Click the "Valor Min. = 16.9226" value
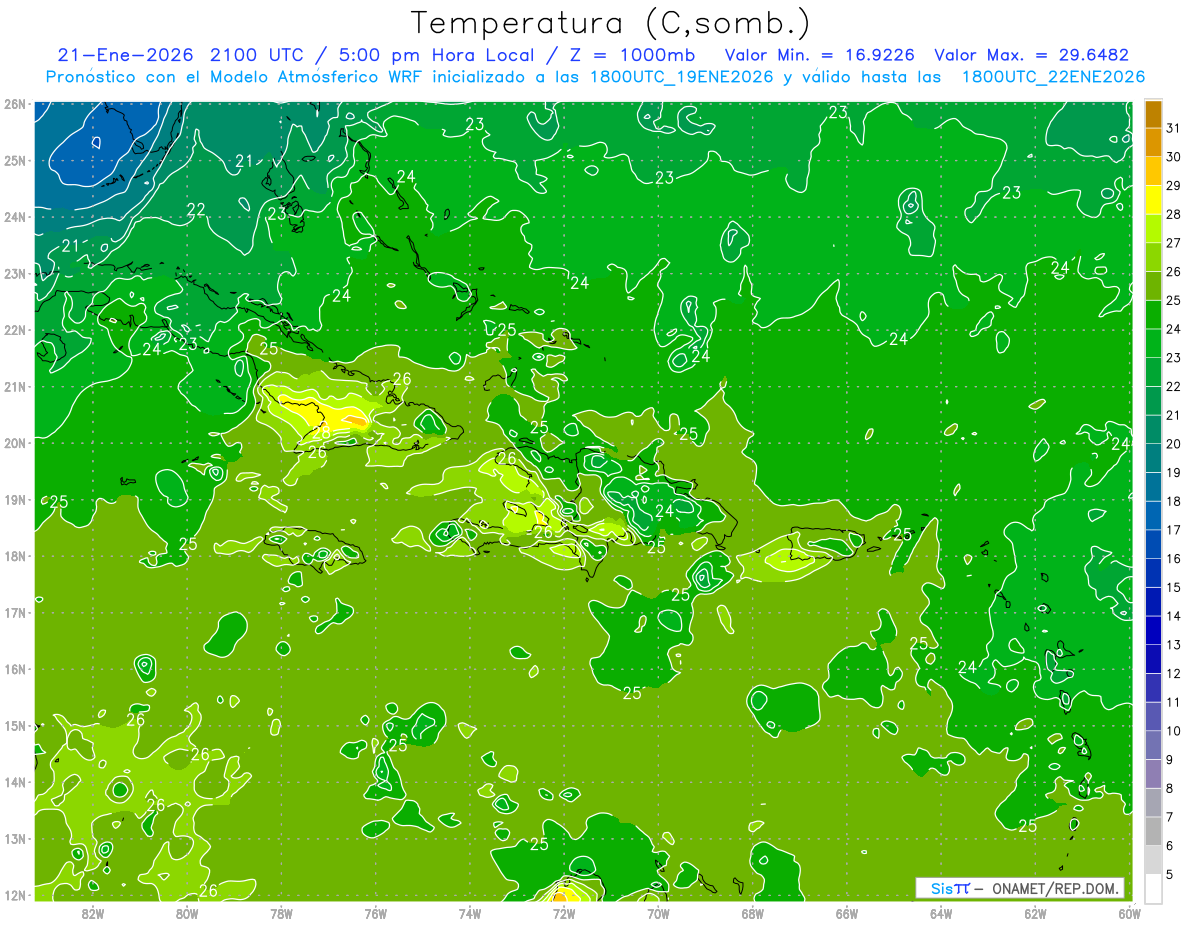Screen dimensions: 1200x927 point(820,55)
